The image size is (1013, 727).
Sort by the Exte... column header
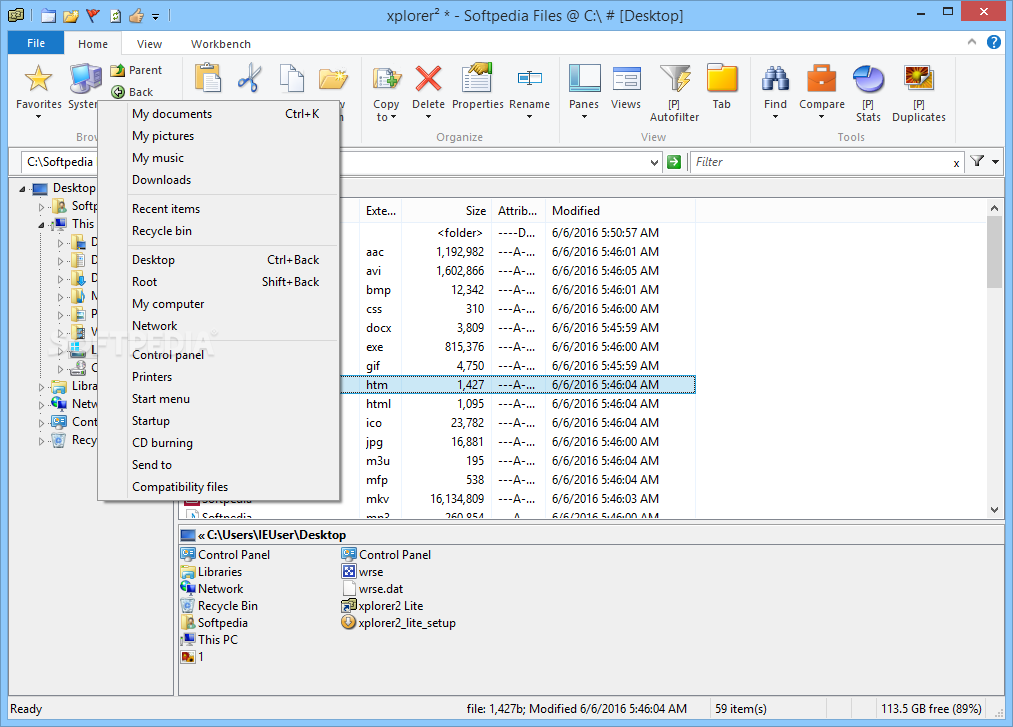[x=381, y=211]
